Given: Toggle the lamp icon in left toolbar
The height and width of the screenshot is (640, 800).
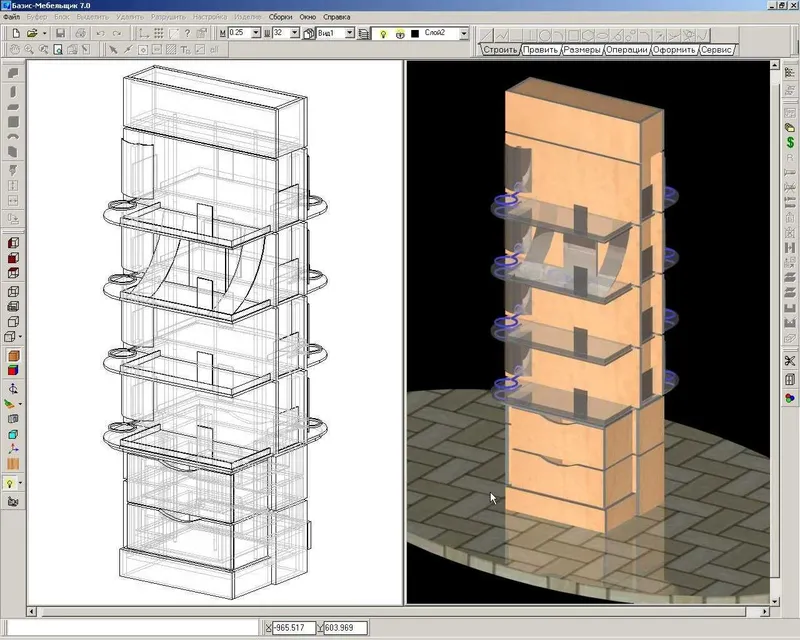Looking at the screenshot, I should click(x=10, y=483).
